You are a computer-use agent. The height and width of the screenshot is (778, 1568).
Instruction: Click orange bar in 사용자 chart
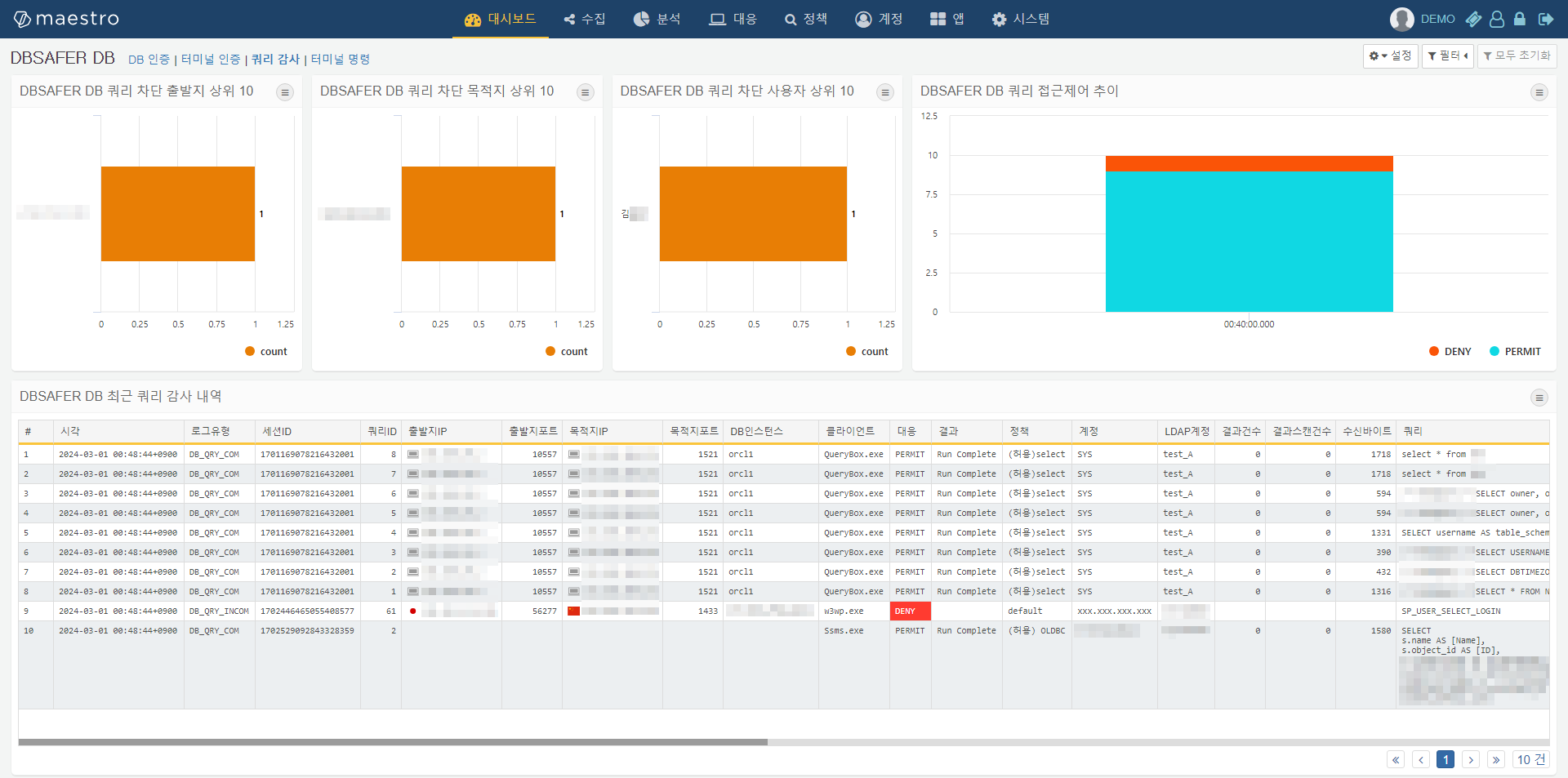(x=753, y=214)
